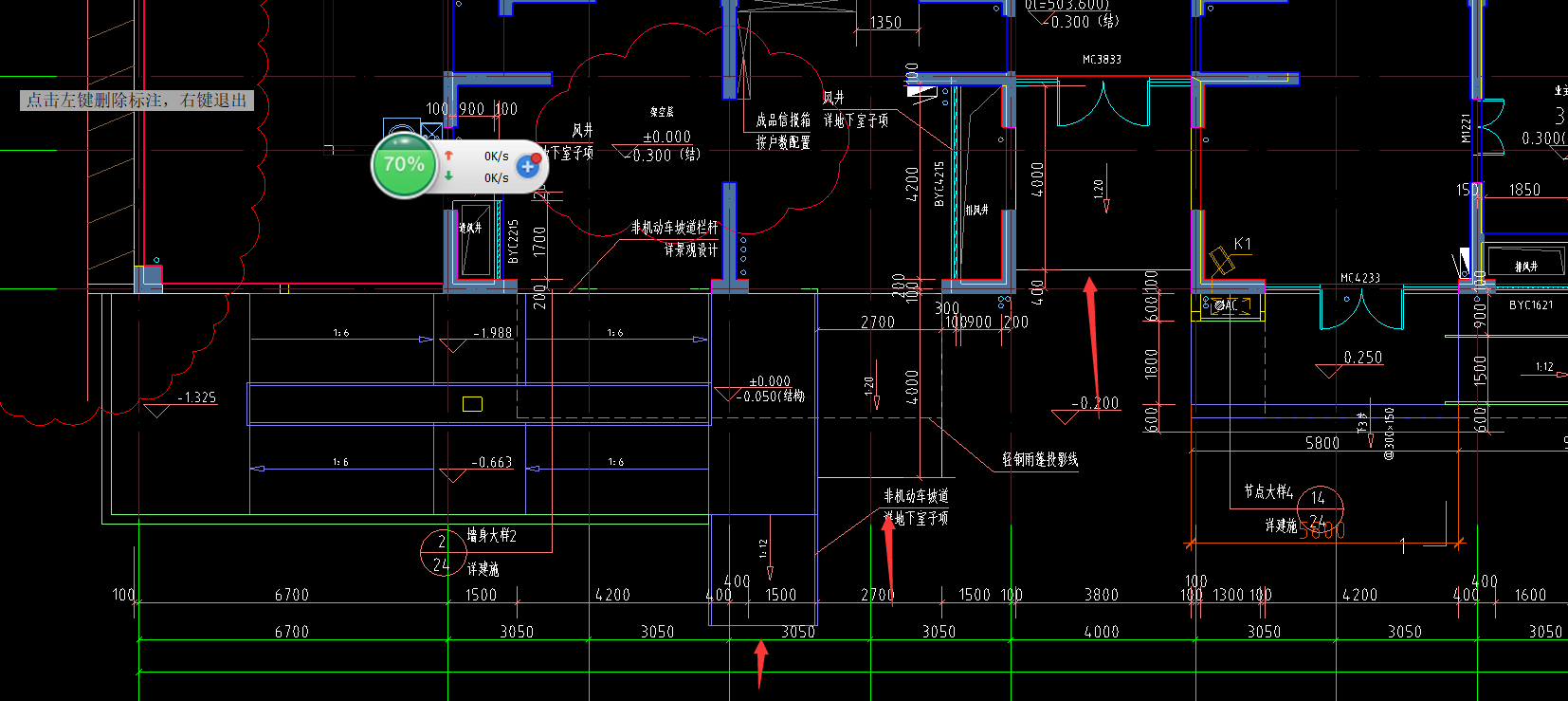Select the @300×150 step annotation
Image resolution: width=1568 pixels, height=701 pixels.
click(x=1389, y=434)
